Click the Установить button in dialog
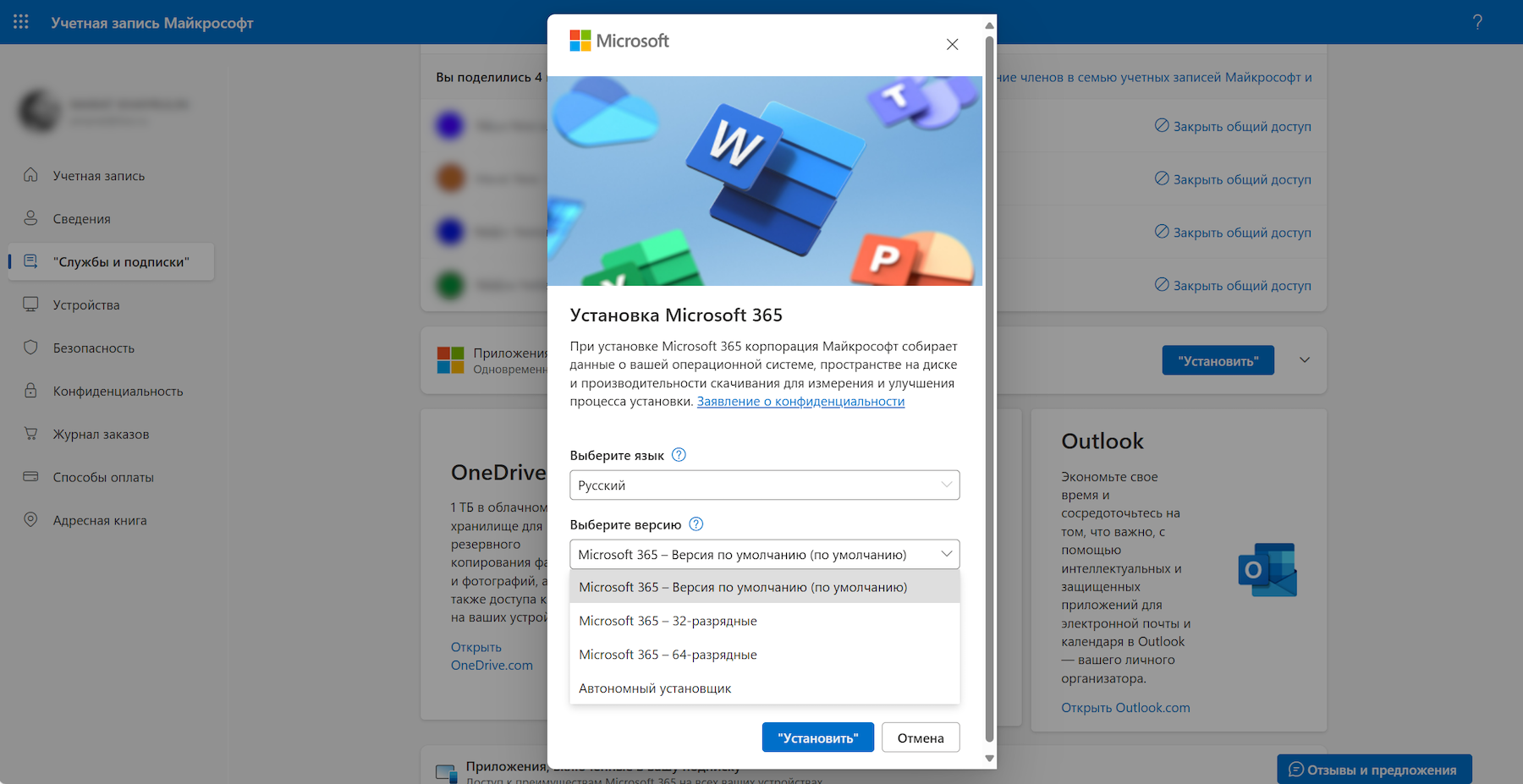The width and height of the screenshot is (1523, 784). coord(818,737)
